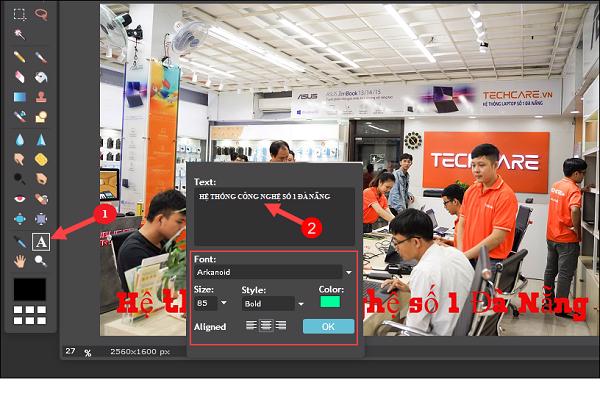Viewport: 600px width, 399px height.
Task: Select the Pencil tool
Action: [x=20, y=57]
